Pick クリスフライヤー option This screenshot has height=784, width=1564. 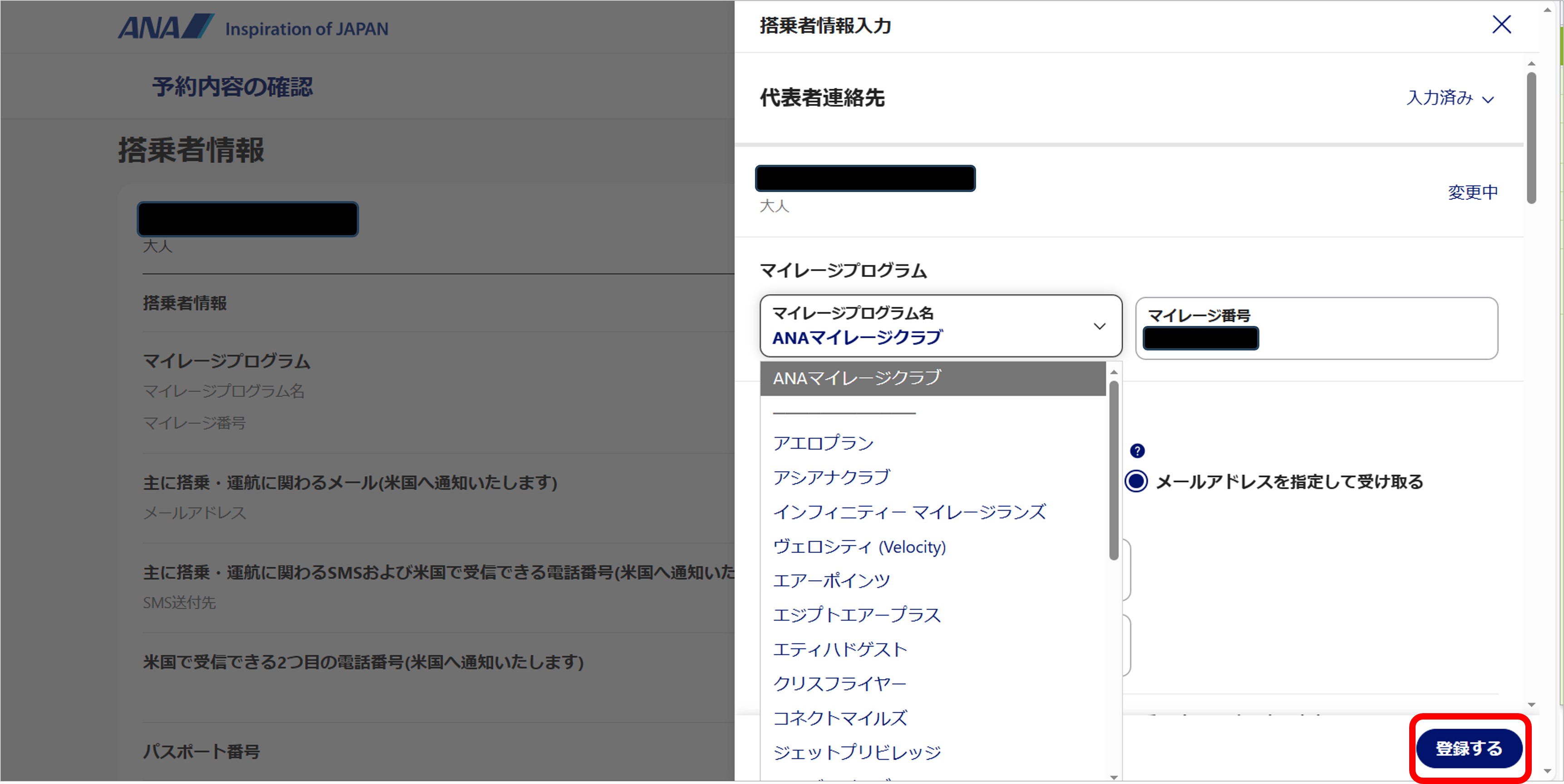(839, 683)
